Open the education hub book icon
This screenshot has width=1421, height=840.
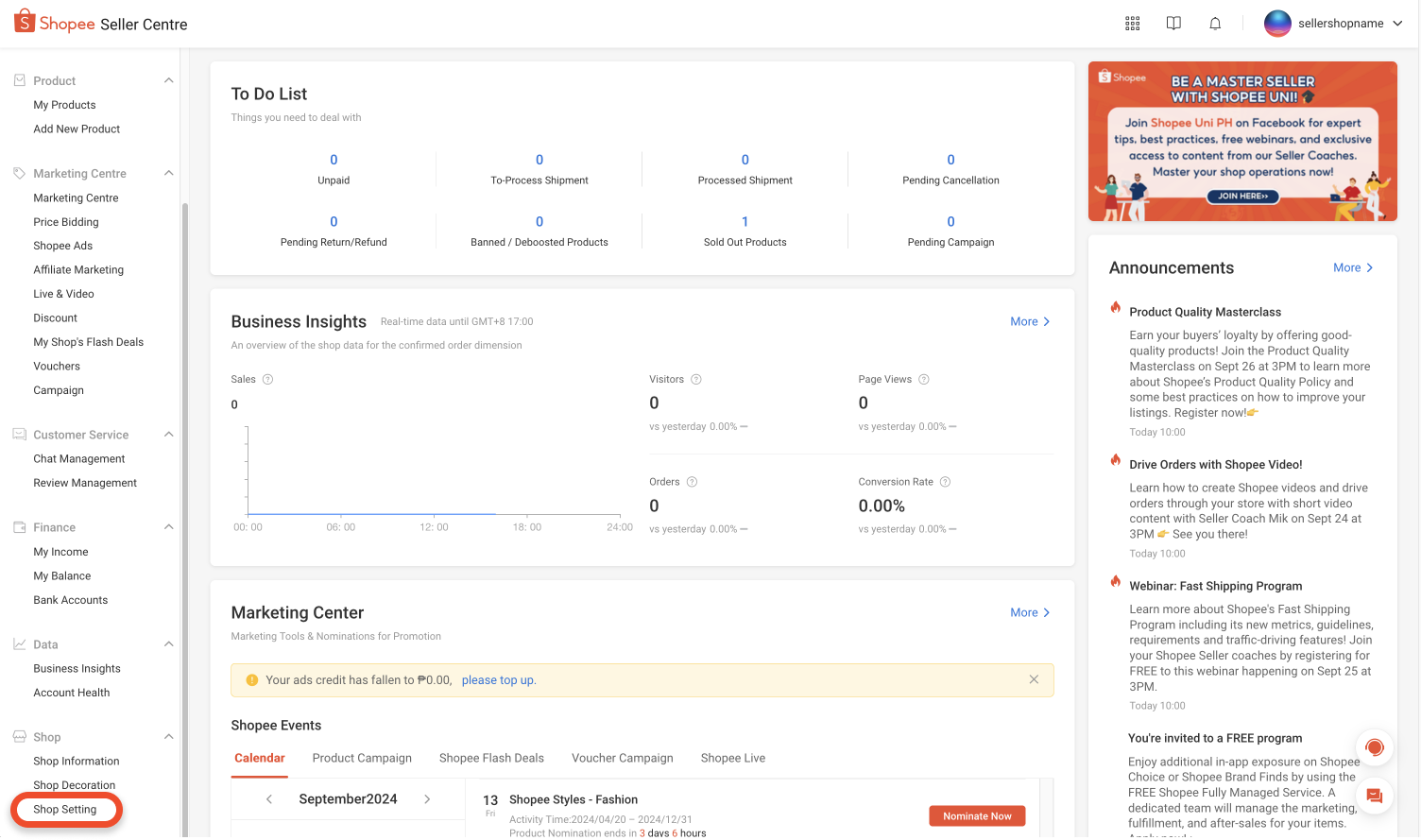point(1173,23)
